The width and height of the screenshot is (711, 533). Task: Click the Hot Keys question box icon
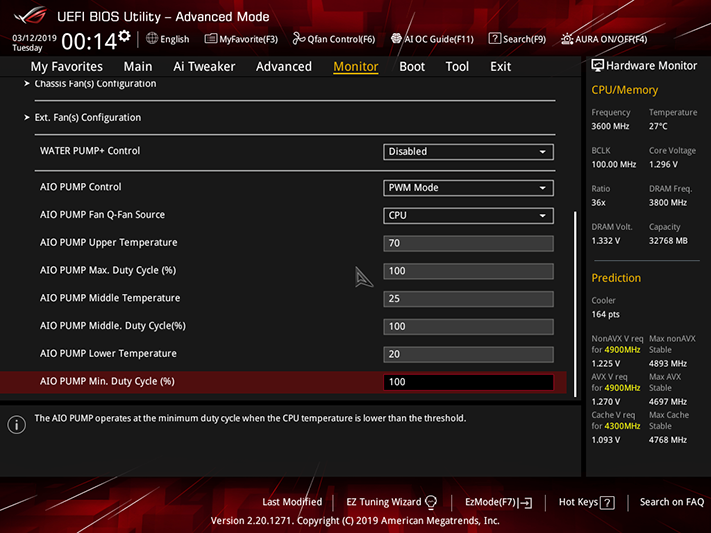tap(607, 503)
